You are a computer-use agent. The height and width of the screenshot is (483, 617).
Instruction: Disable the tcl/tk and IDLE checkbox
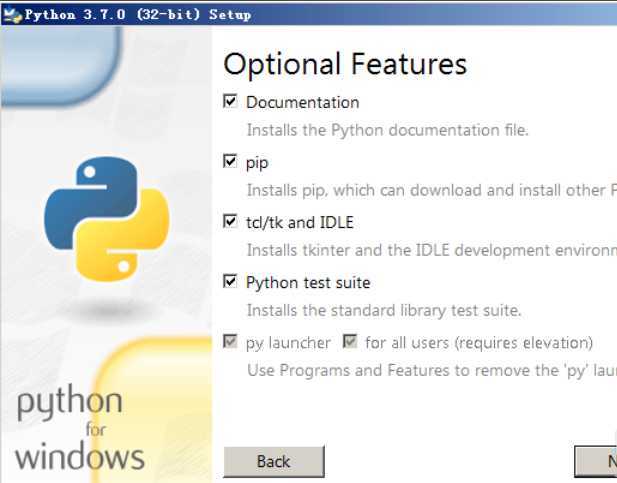(230, 221)
